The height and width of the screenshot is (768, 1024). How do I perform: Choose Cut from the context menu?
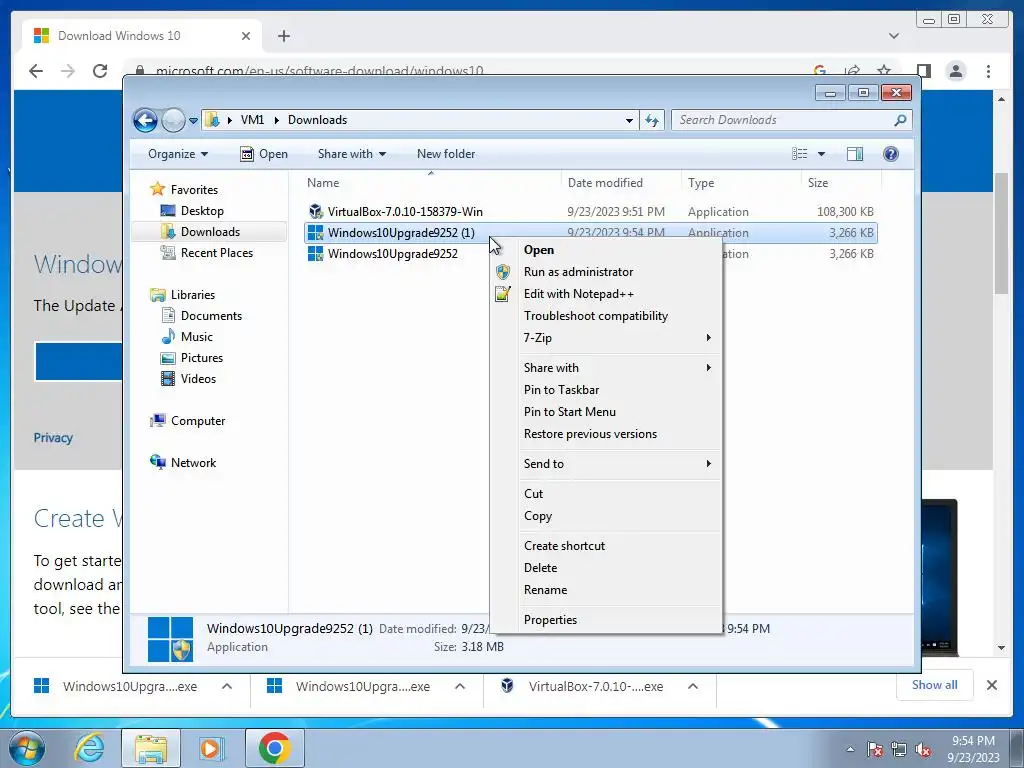tap(606, 494)
